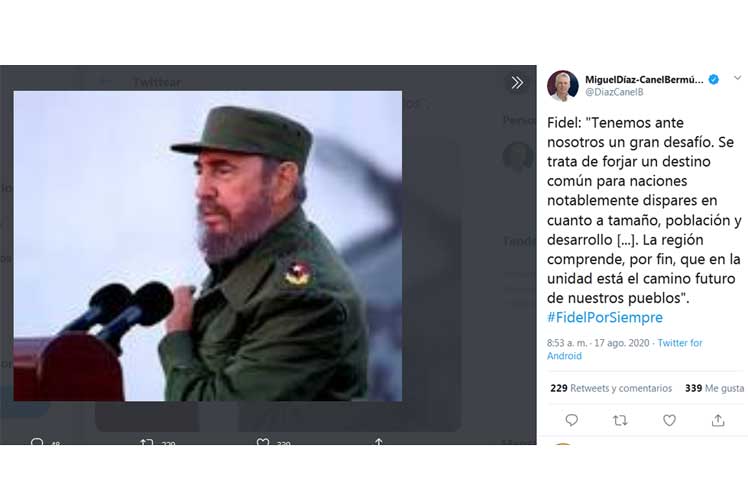Click the retweet icon below the photo

(x=146, y=442)
